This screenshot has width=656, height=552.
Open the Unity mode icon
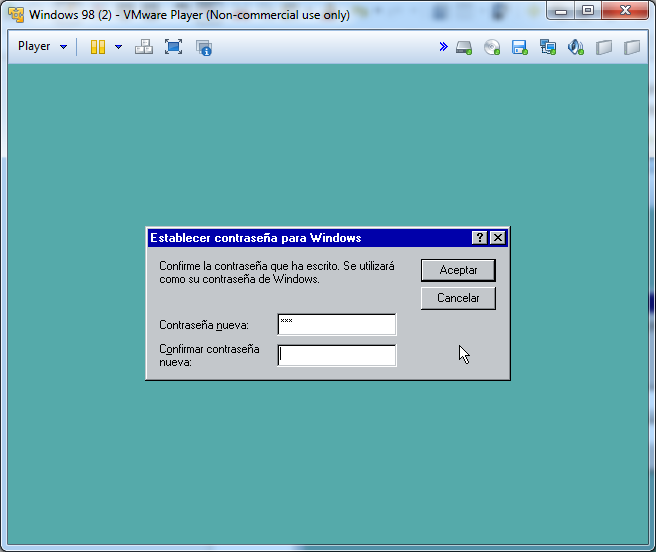click(x=204, y=47)
